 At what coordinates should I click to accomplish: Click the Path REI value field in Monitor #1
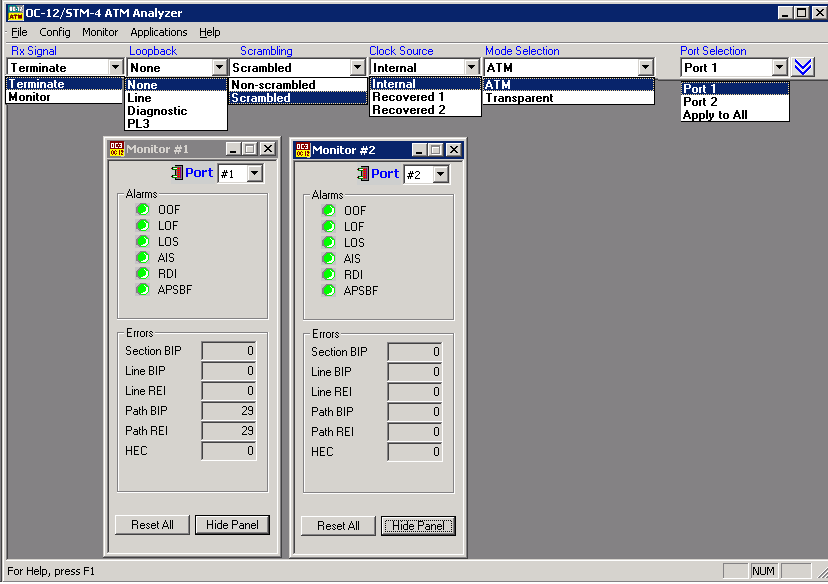pos(229,431)
